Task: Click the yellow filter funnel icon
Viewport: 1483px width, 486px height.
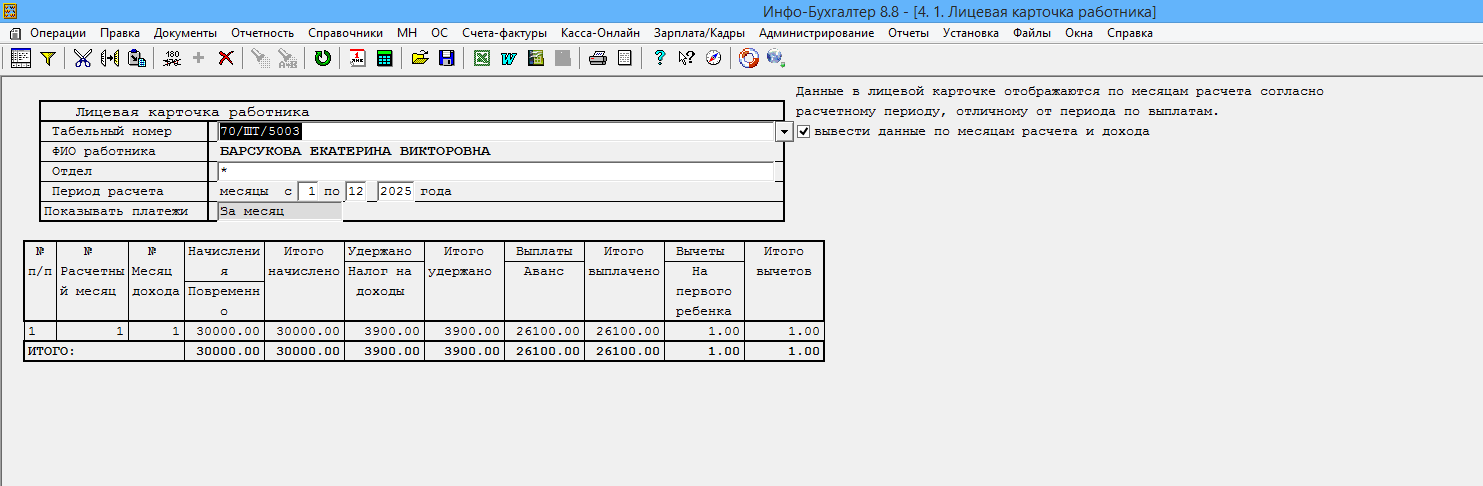Action: [x=47, y=58]
